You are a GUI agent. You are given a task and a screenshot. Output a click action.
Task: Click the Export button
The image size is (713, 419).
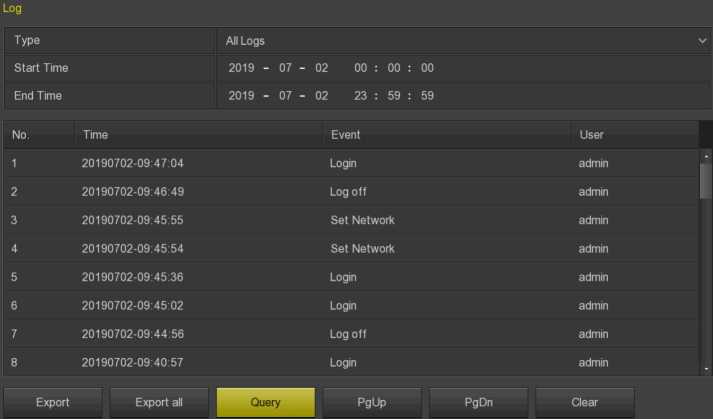[53, 402]
